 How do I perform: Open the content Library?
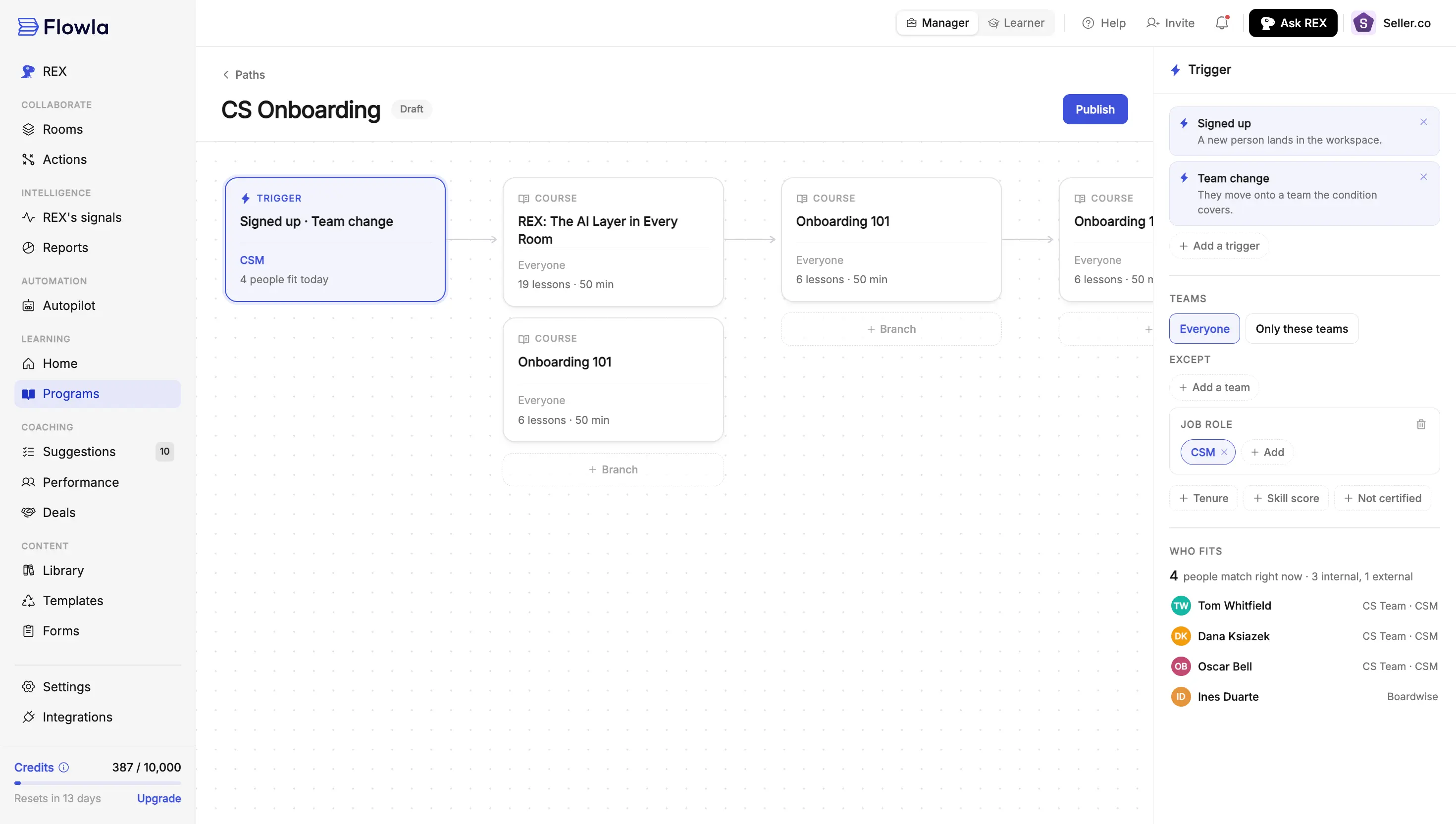click(x=98, y=570)
